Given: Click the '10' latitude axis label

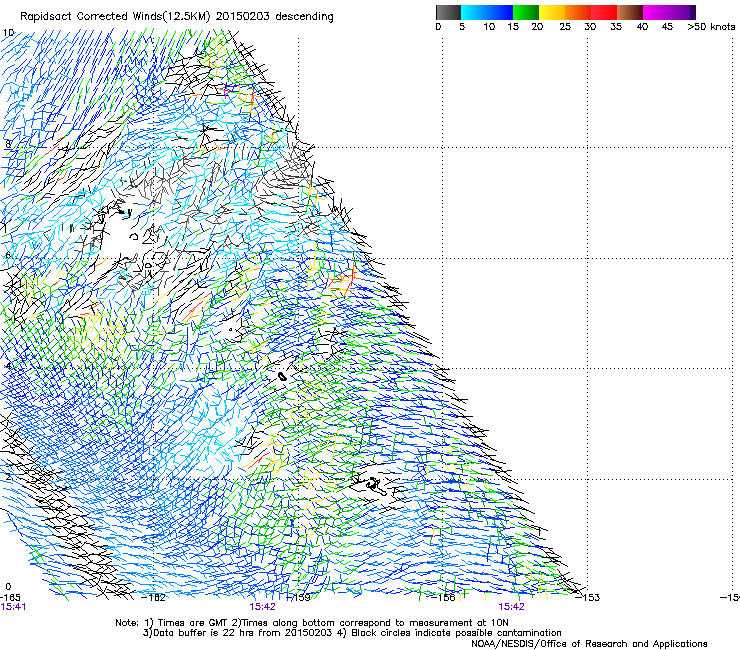Looking at the screenshot, I should click(8, 33).
